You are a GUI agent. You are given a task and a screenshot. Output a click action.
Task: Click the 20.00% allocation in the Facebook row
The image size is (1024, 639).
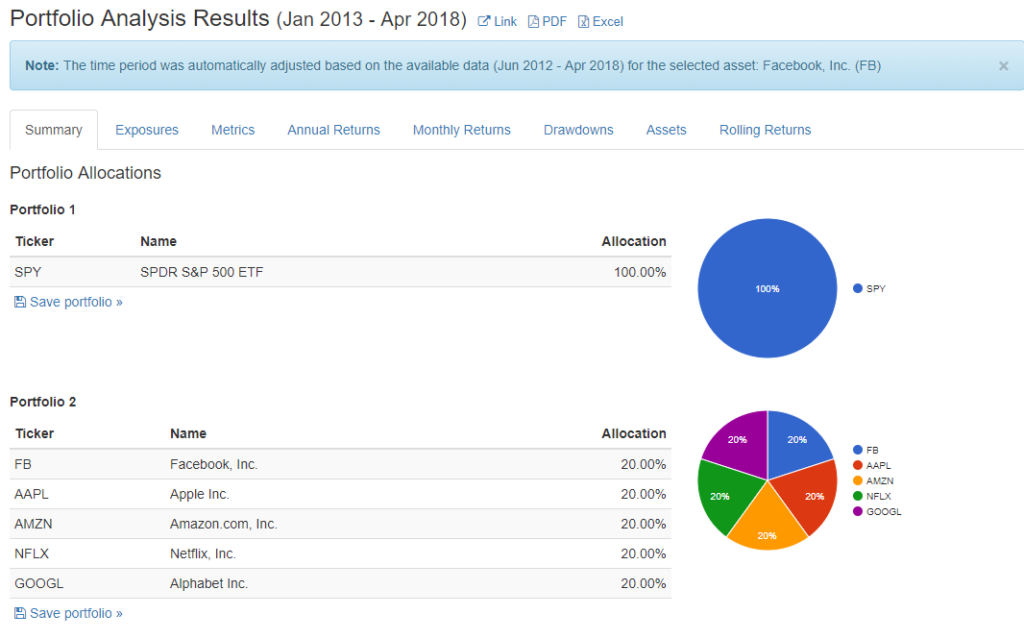pyautogui.click(x=643, y=464)
